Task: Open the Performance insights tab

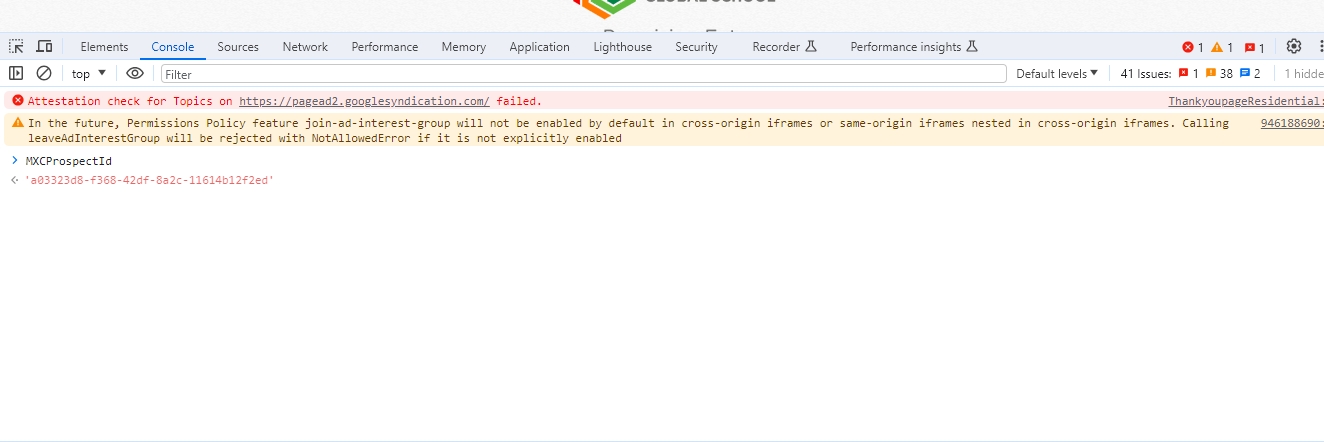Action: 914,47
